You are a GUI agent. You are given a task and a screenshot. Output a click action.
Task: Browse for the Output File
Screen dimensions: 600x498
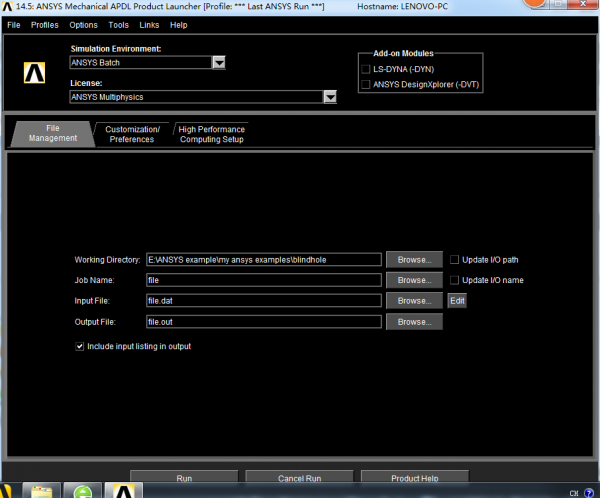pyautogui.click(x=414, y=322)
